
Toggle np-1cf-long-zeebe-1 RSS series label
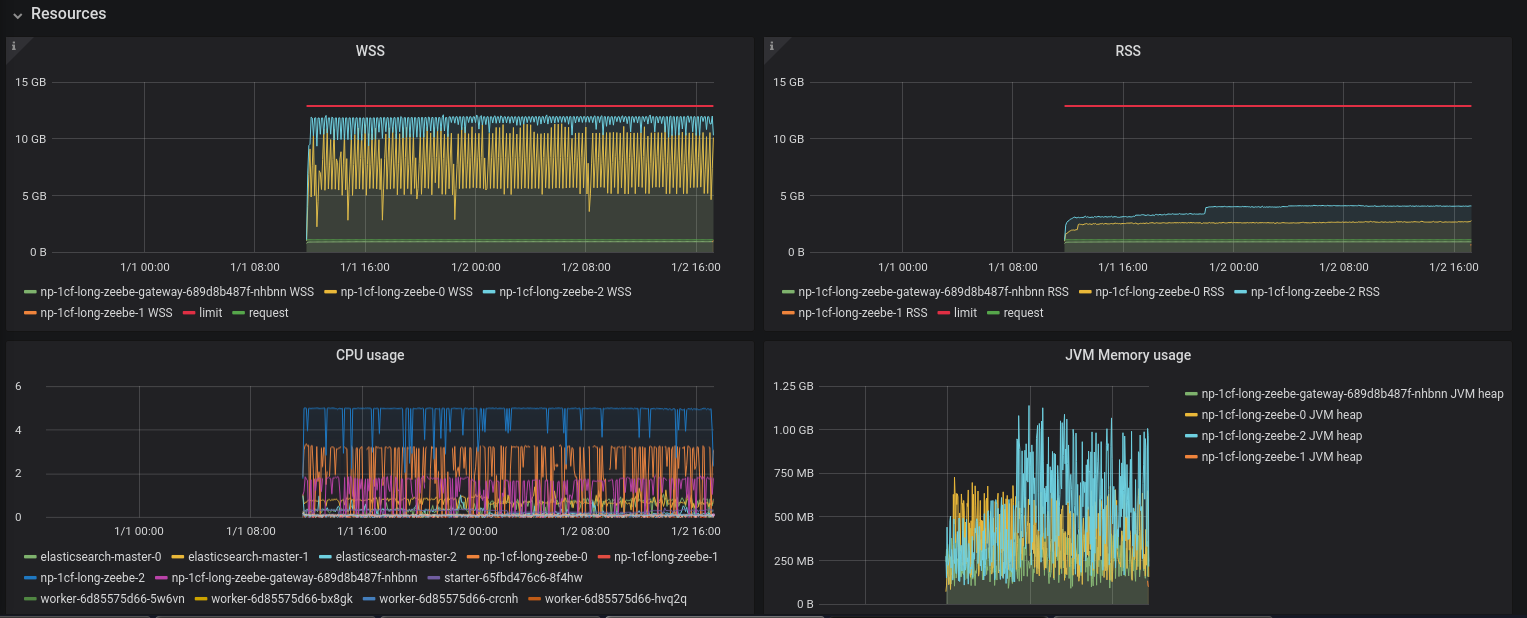click(x=863, y=313)
